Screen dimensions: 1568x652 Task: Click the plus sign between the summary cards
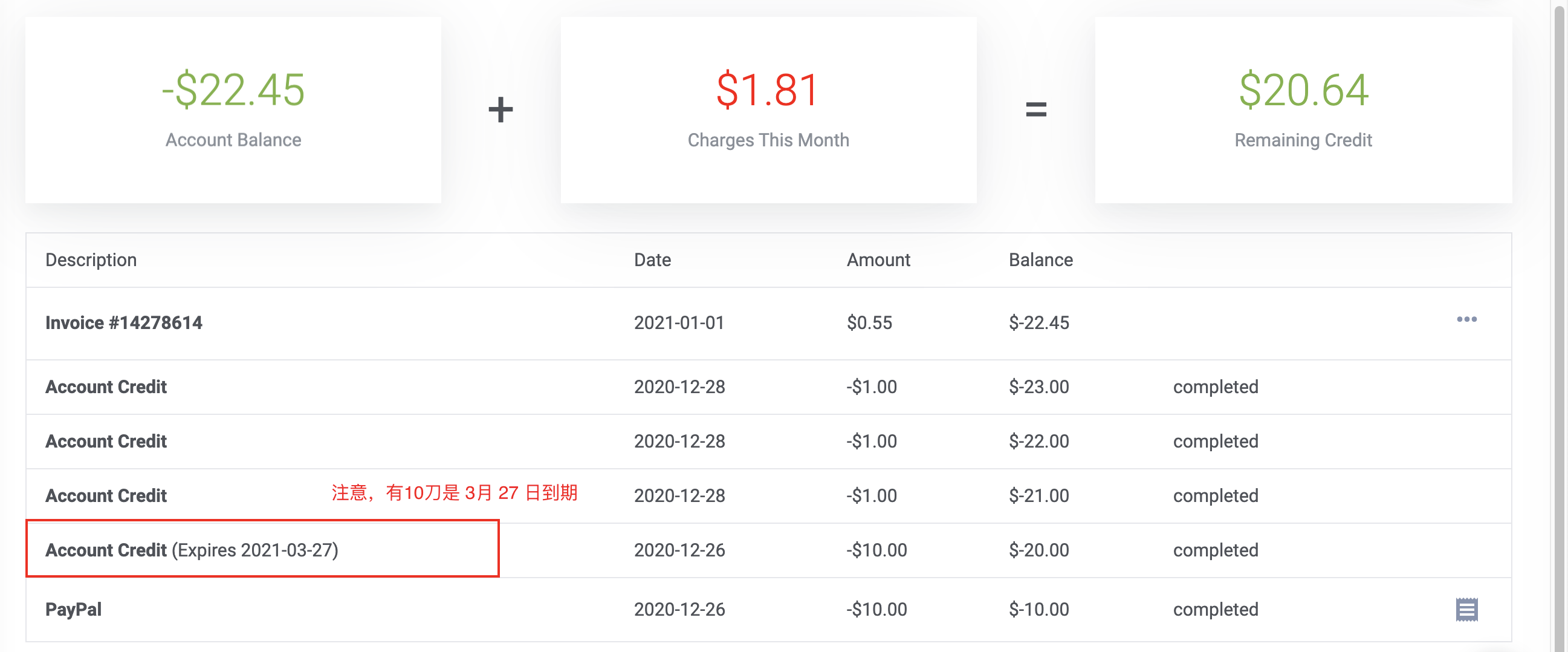(x=501, y=110)
